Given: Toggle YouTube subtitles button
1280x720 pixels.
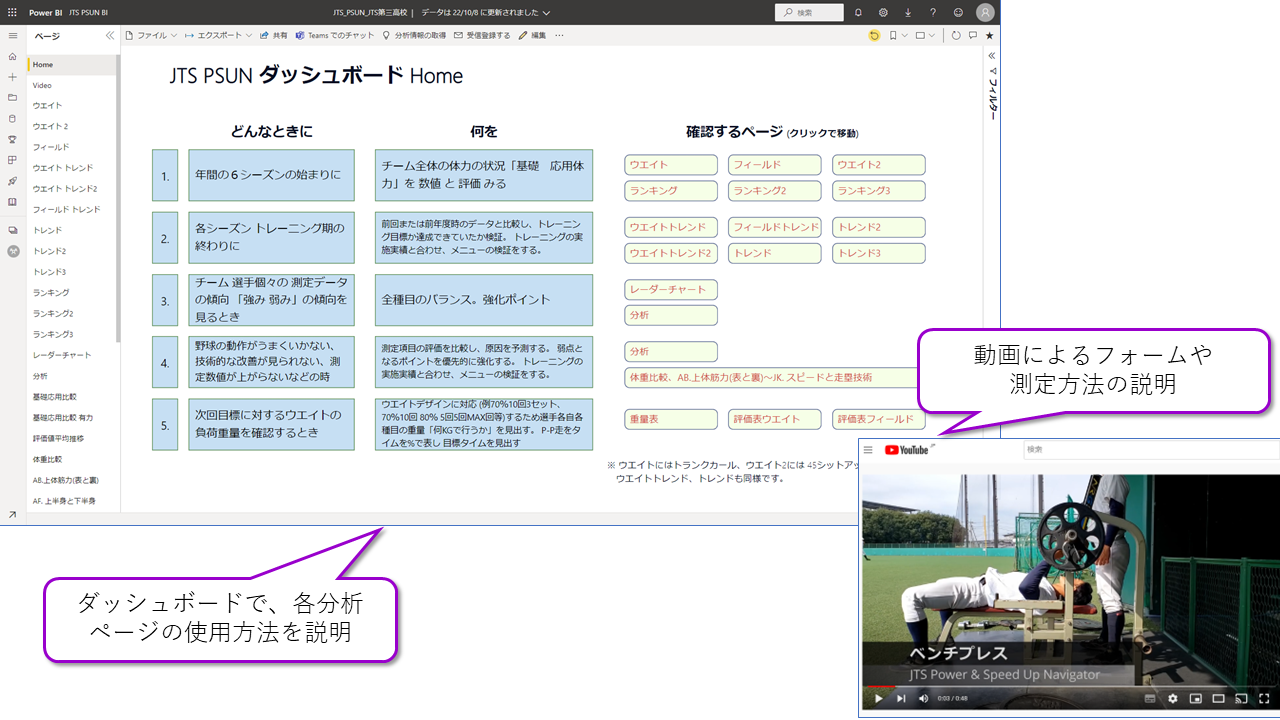Looking at the screenshot, I should tap(1150, 698).
